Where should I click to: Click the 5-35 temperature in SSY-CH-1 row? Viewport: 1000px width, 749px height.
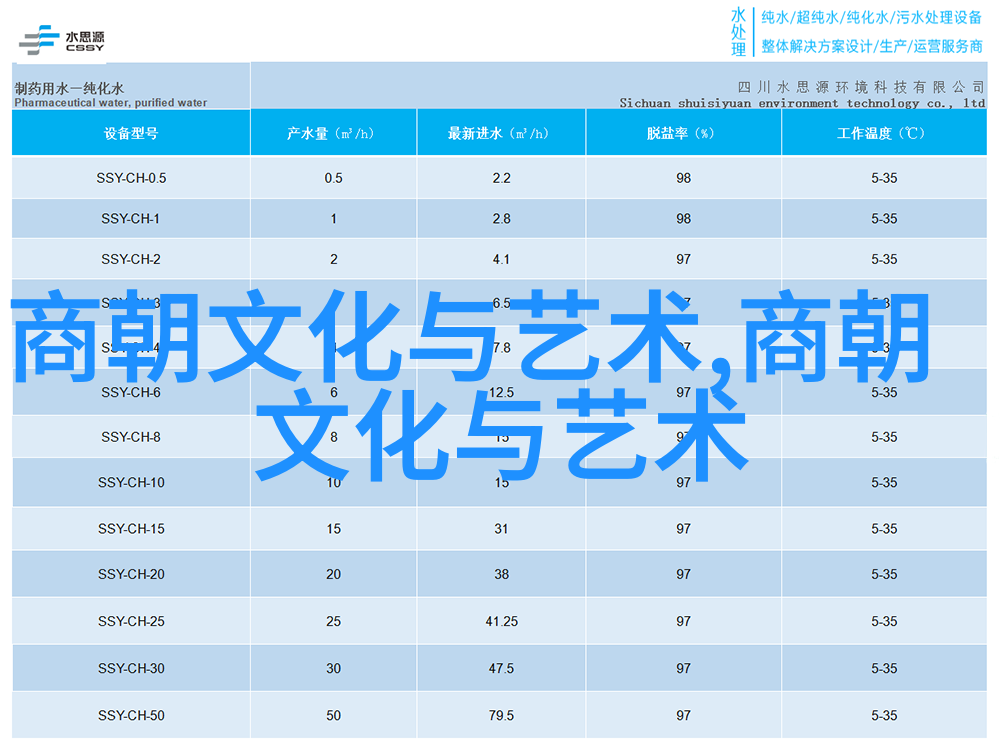[x=884, y=219]
